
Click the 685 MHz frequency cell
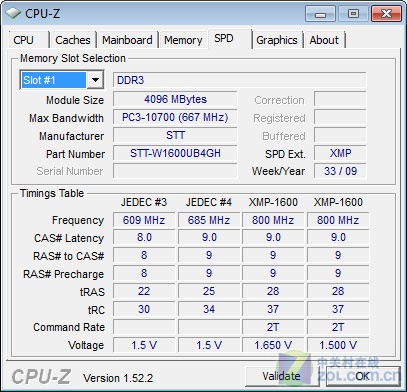pos(209,220)
